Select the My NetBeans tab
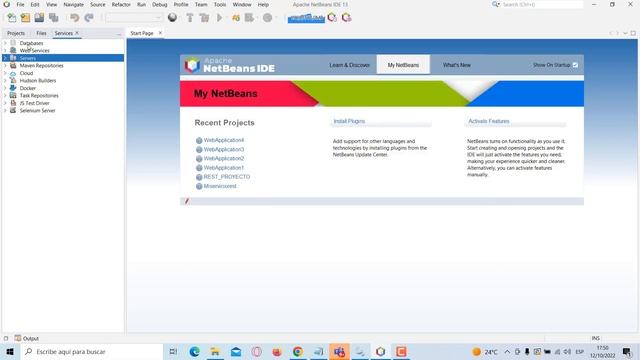Screen dimensions: 640x360 (x=403, y=65)
